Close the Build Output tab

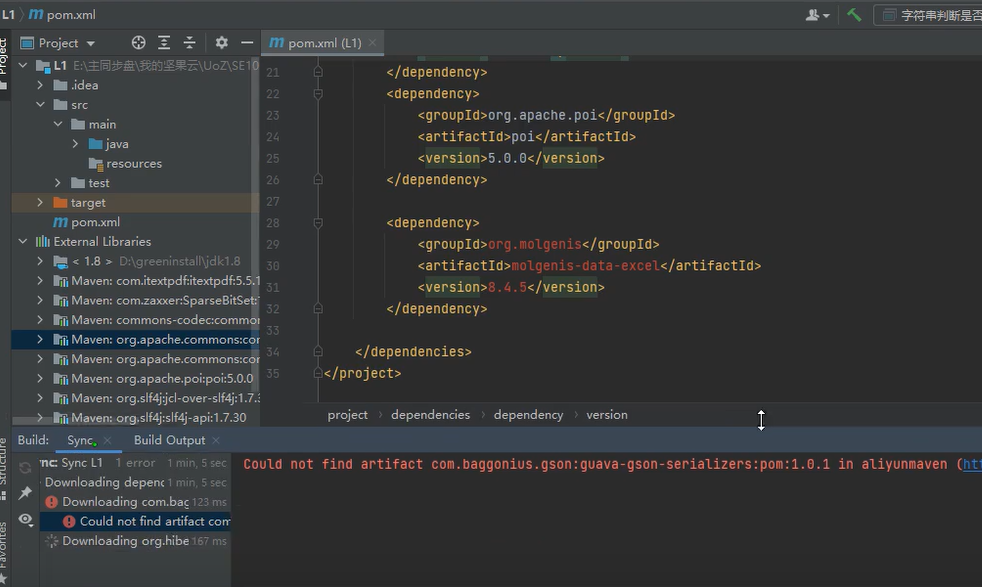coord(216,440)
